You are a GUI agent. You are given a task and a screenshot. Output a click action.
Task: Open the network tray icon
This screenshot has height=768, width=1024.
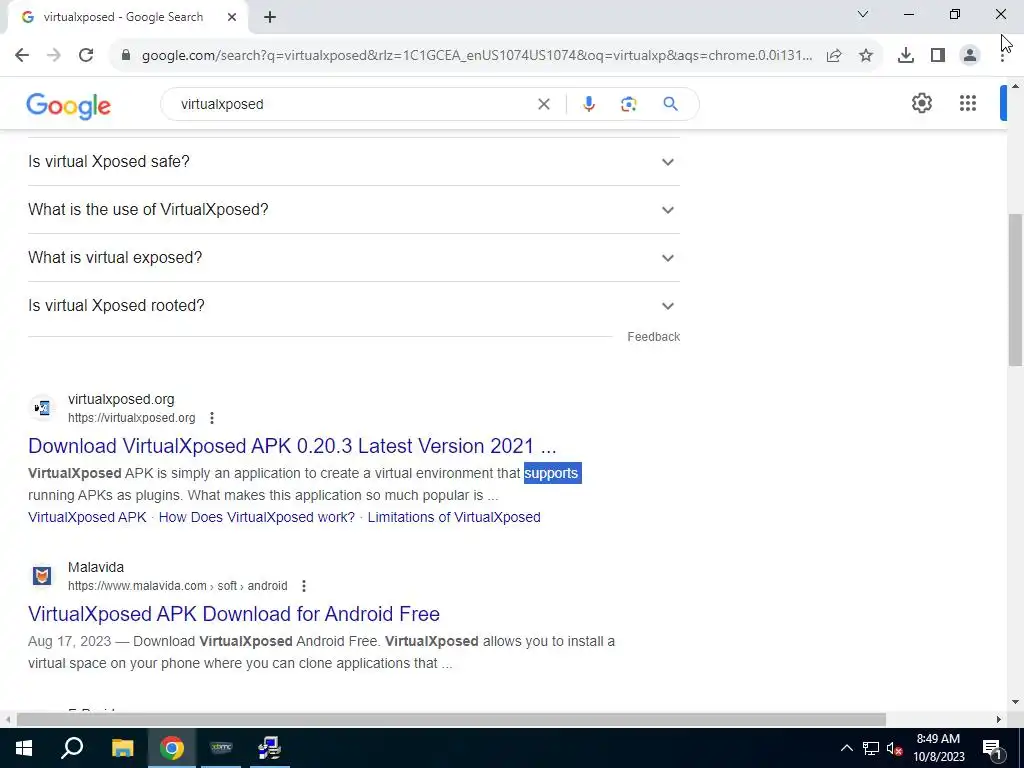coord(871,748)
